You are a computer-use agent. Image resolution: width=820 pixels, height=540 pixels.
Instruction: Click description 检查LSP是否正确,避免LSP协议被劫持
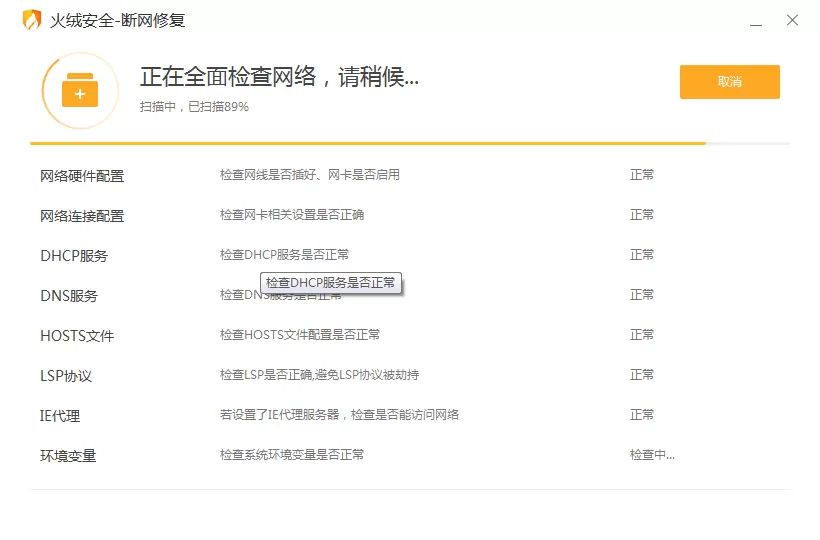coord(319,375)
